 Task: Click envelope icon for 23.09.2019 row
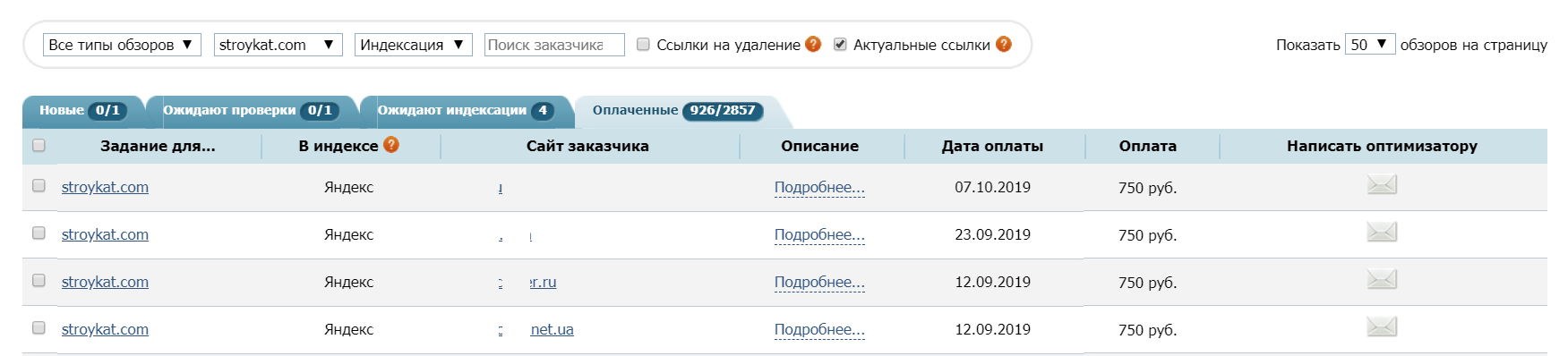(x=1382, y=233)
